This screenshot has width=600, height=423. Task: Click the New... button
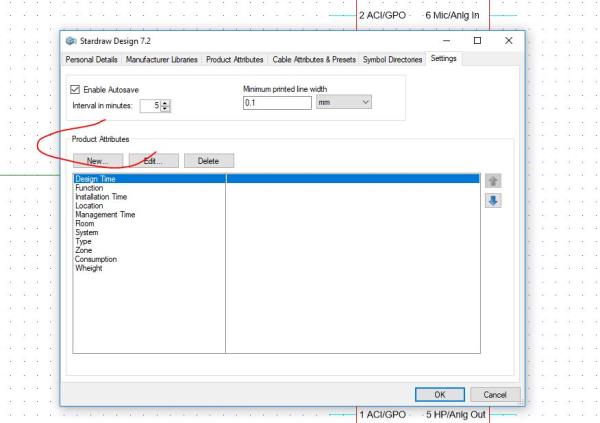pos(97,160)
